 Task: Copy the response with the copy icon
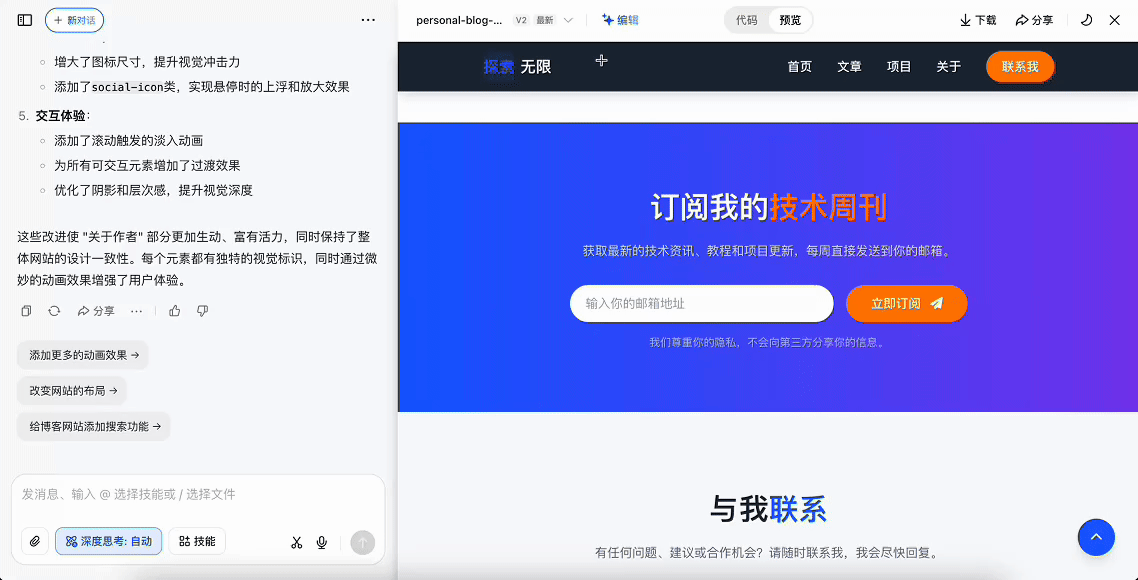[27, 311]
